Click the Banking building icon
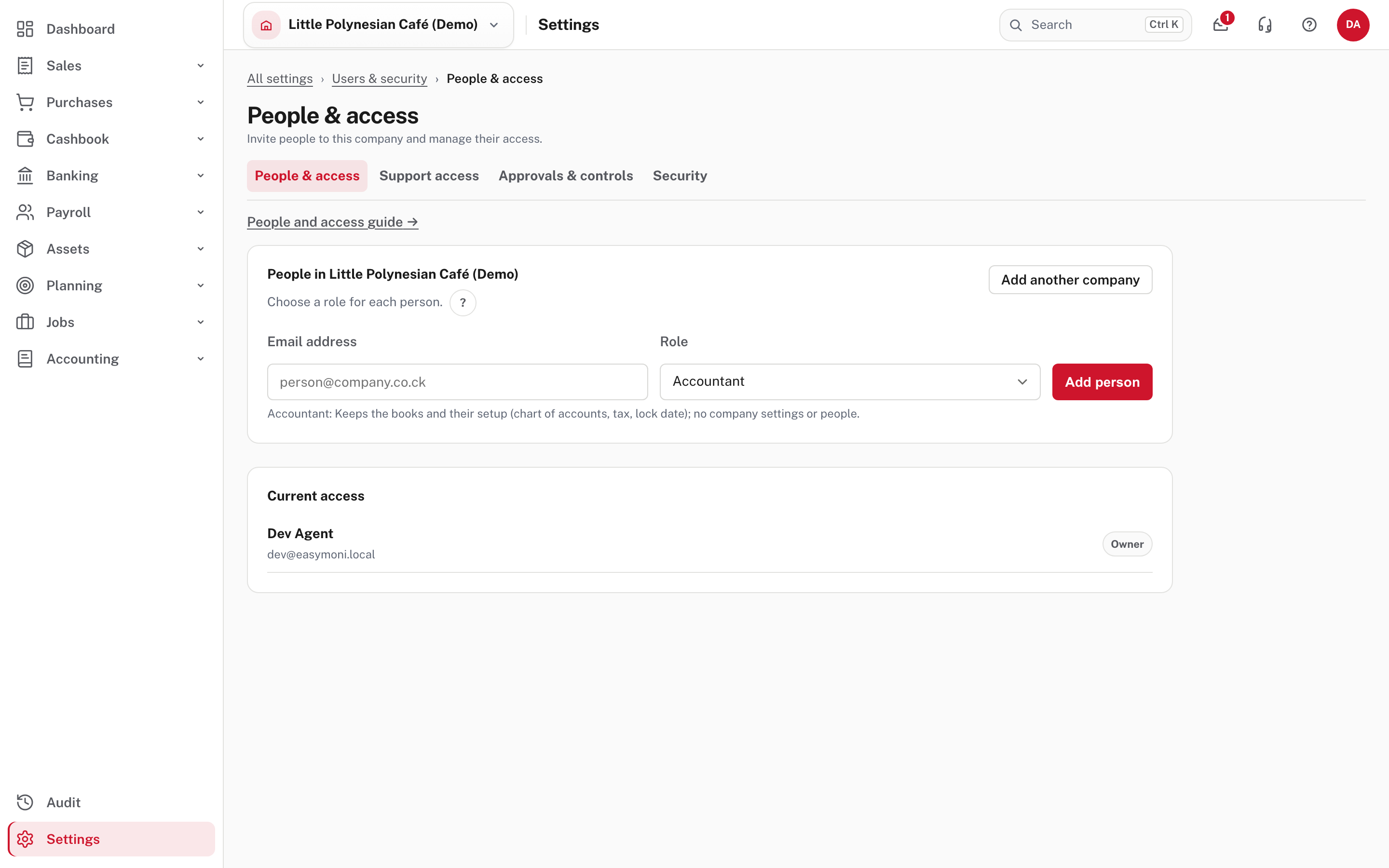The width and height of the screenshot is (1389, 868). click(x=25, y=176)
